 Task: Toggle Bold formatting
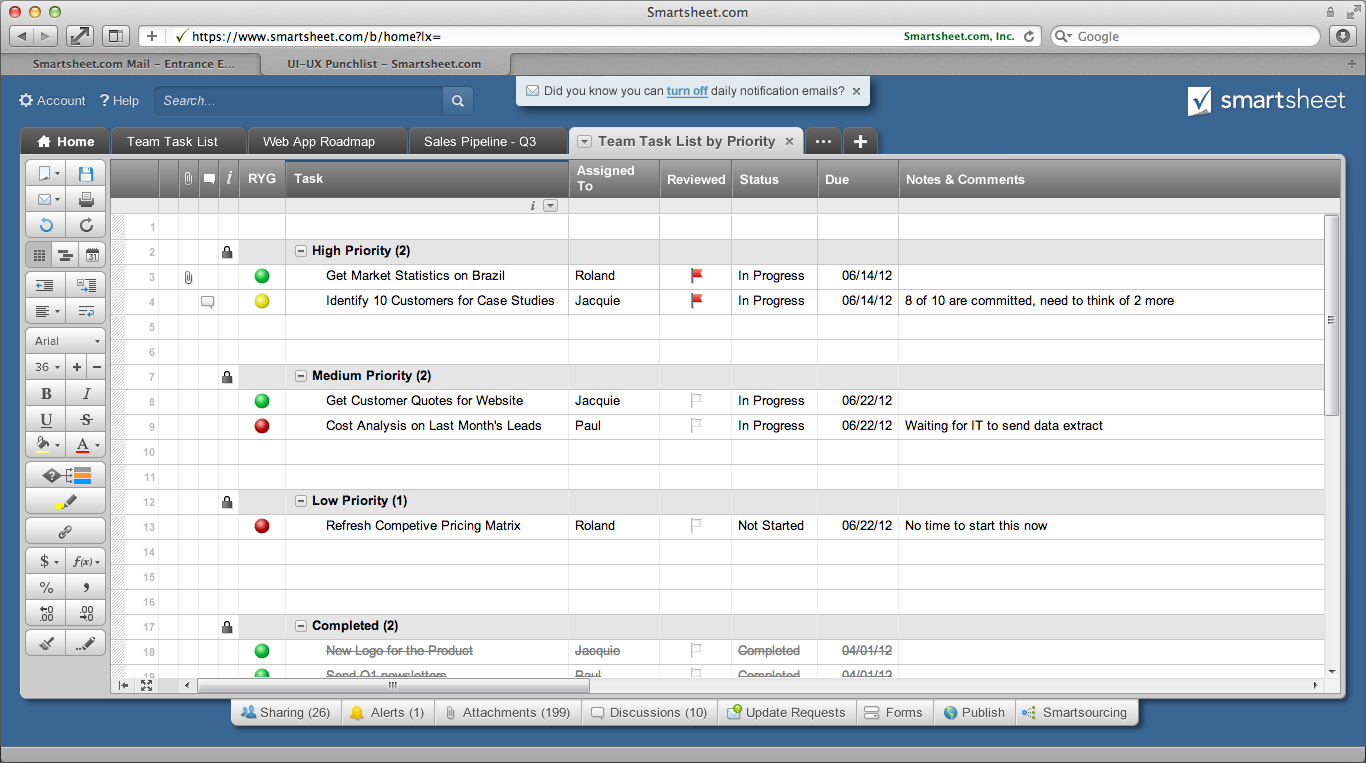pos(46,394)
